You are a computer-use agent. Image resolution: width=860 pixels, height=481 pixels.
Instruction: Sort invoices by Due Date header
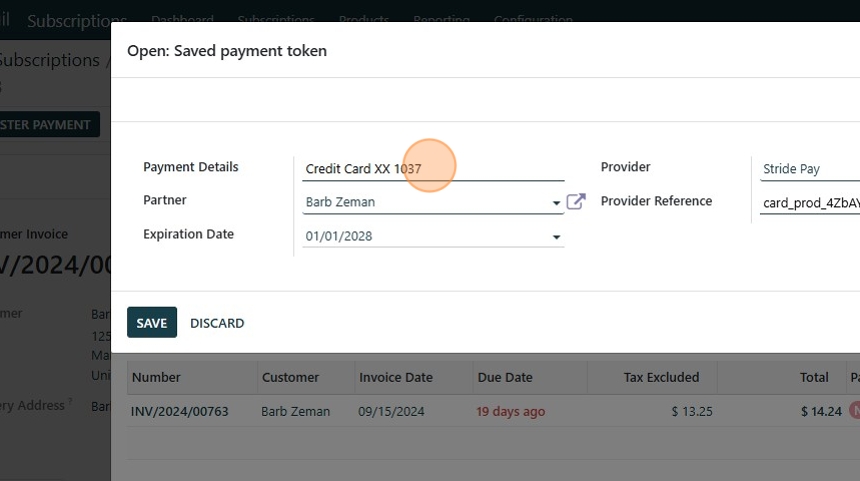(x=505, y=377)
